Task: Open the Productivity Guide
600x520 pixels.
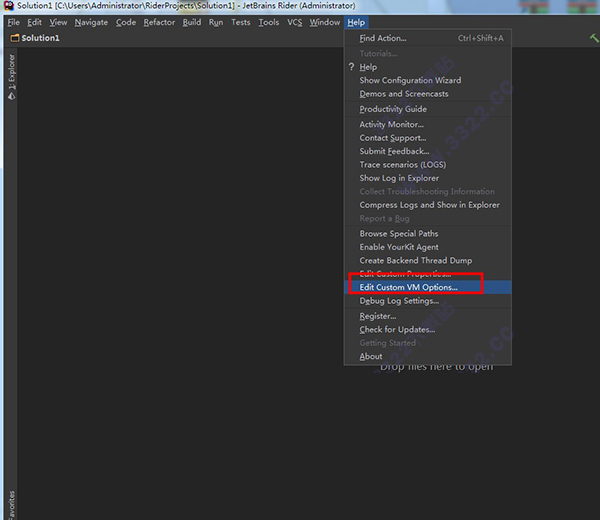Action: coord(428,109)
